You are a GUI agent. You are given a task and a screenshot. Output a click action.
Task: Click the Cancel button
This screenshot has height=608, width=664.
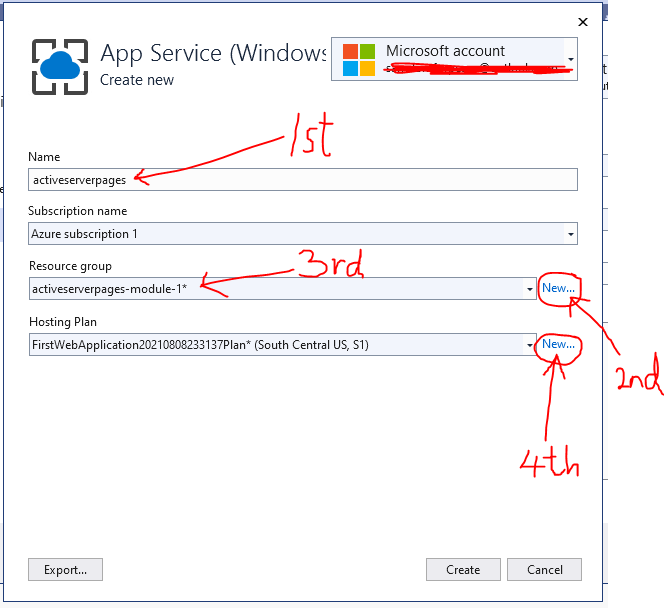click(545, 570)
